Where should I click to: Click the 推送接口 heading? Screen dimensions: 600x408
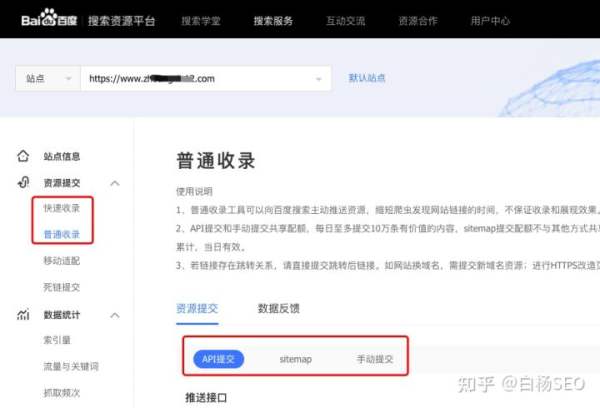tap(206, 398)
